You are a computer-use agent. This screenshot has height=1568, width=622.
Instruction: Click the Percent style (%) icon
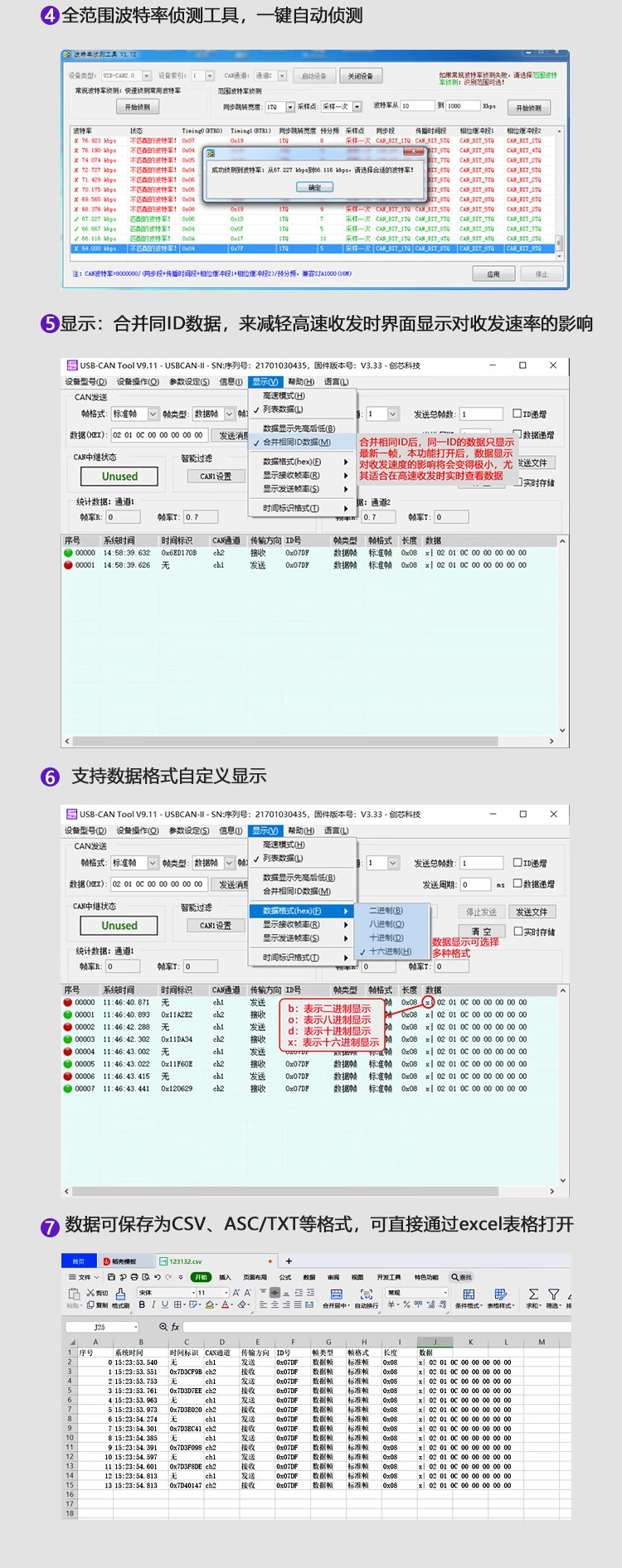[406, 1304]
